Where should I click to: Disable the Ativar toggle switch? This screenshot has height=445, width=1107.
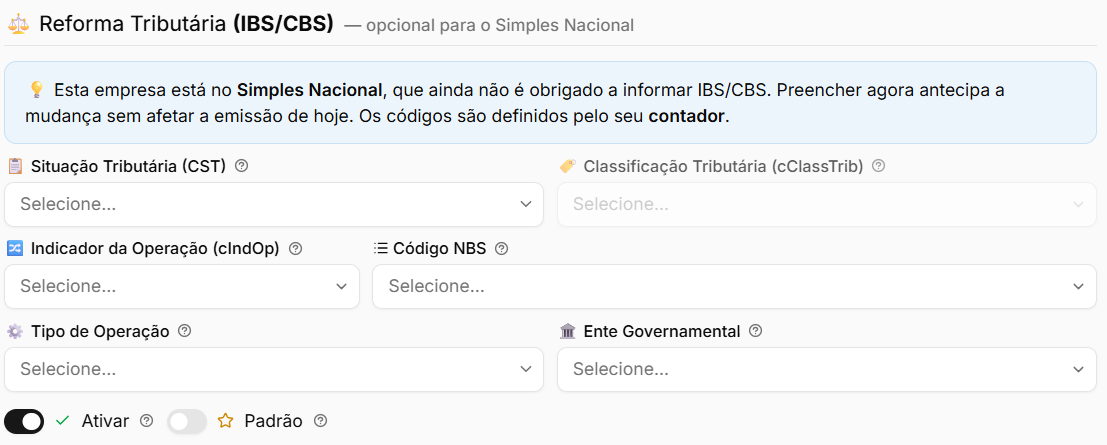click(24, 422)
